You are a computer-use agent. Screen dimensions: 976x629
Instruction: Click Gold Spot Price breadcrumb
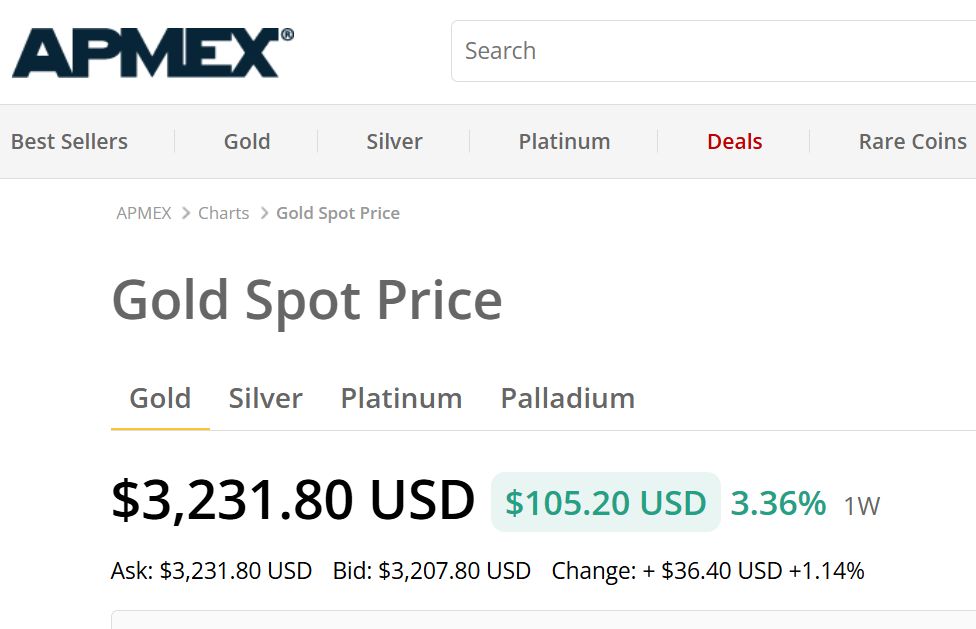(338, 213)
